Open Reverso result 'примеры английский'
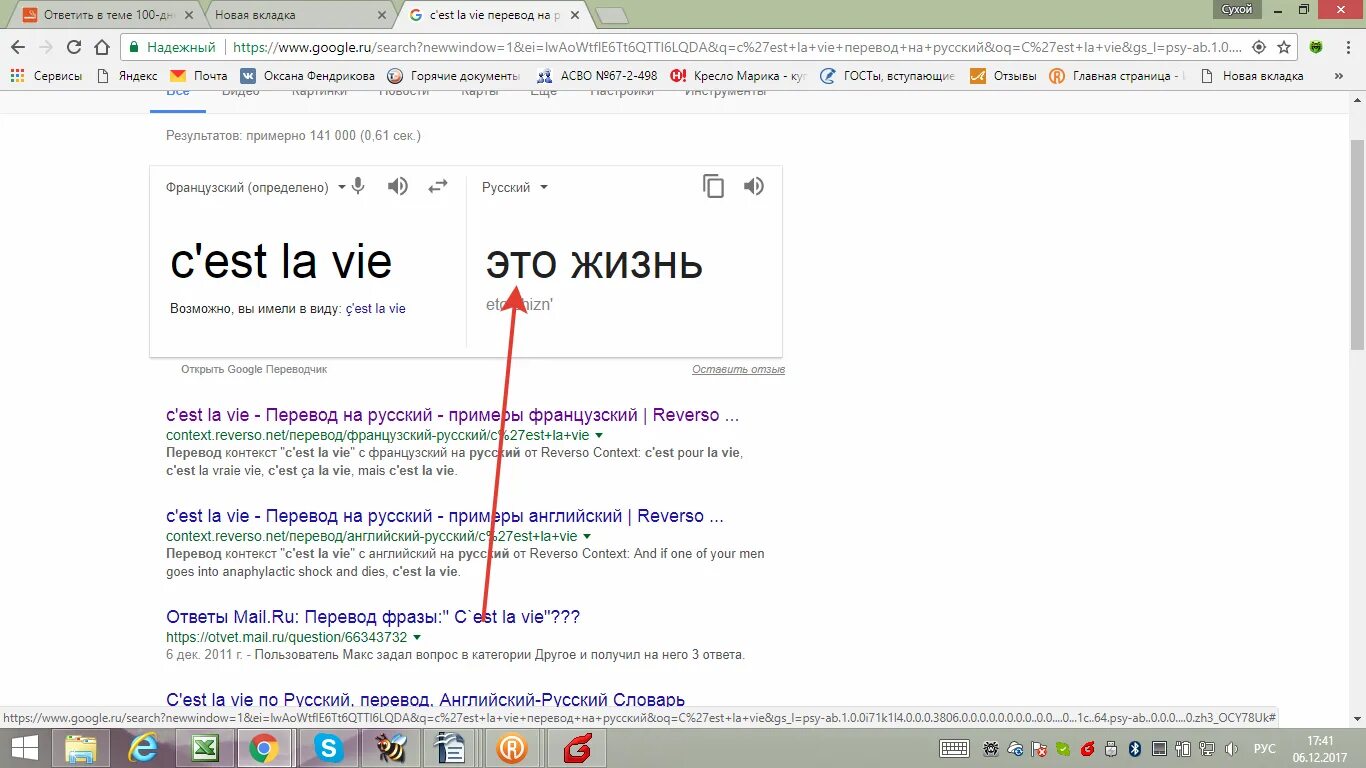The image size is (1366, 768). coord(445,516)
